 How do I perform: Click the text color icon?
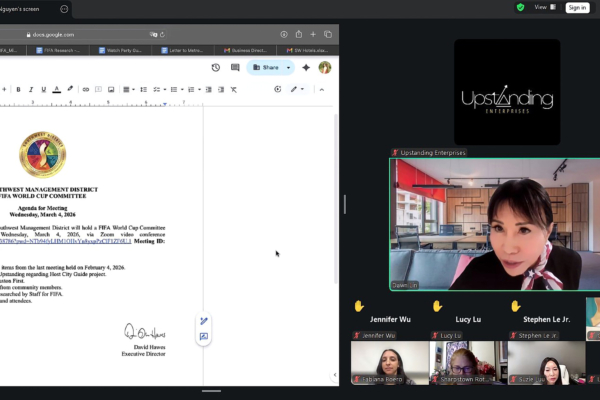[x=58, y=89]
